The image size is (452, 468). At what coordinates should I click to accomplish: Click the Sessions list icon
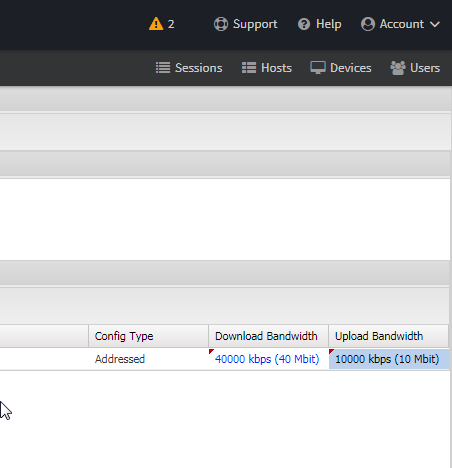(163, 68)
